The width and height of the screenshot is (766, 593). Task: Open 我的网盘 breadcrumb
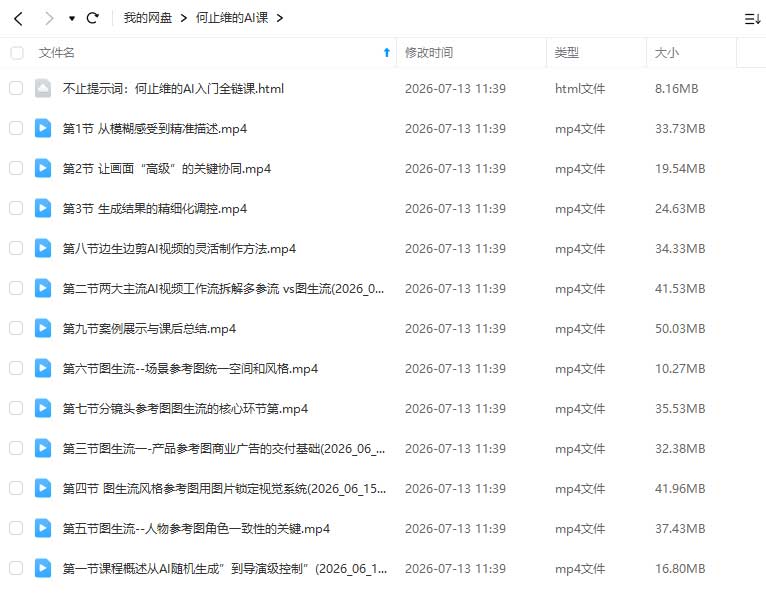(x=148, y=18)
